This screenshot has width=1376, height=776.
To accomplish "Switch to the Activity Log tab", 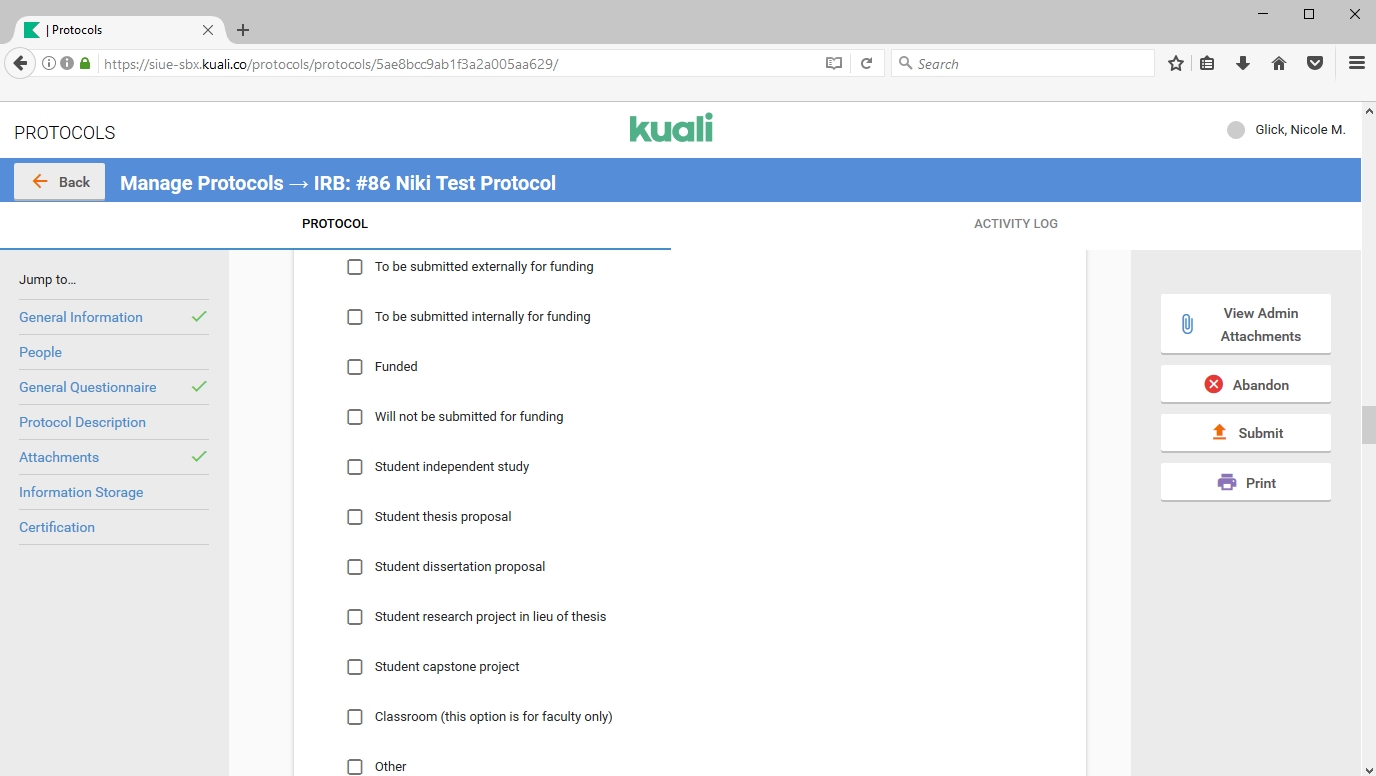I will [x=1015, y=224].
